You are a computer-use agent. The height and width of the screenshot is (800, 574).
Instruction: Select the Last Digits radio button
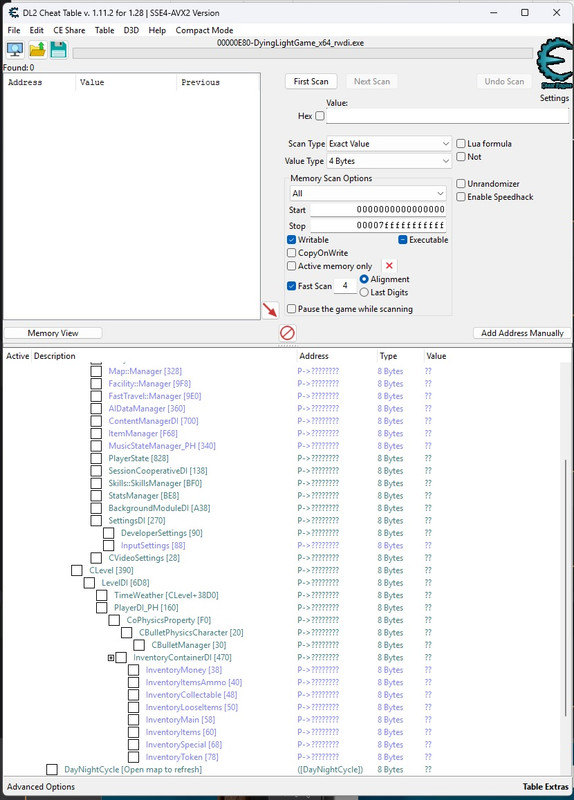(364, 292)
